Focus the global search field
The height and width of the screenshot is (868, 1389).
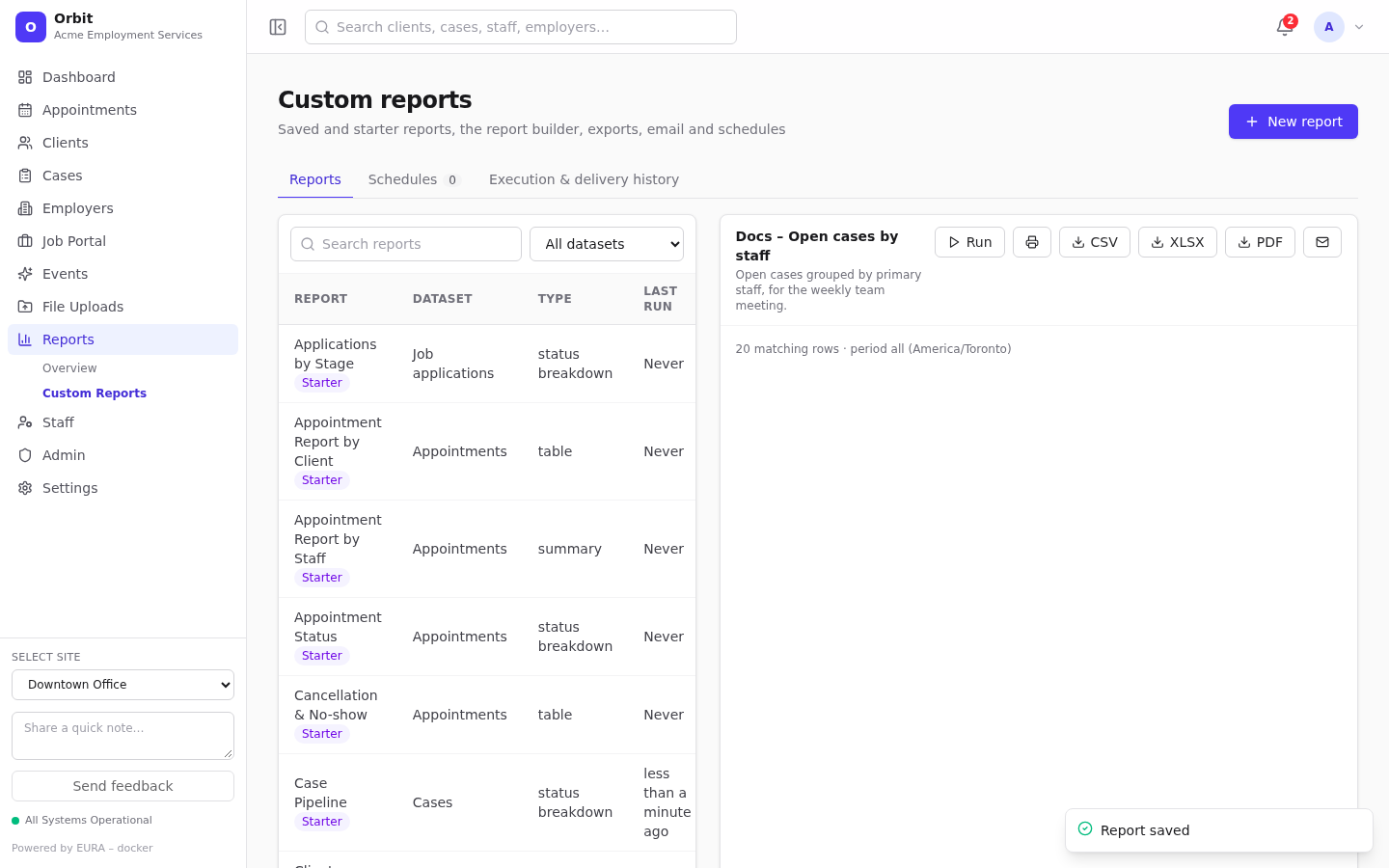[521, 27]
